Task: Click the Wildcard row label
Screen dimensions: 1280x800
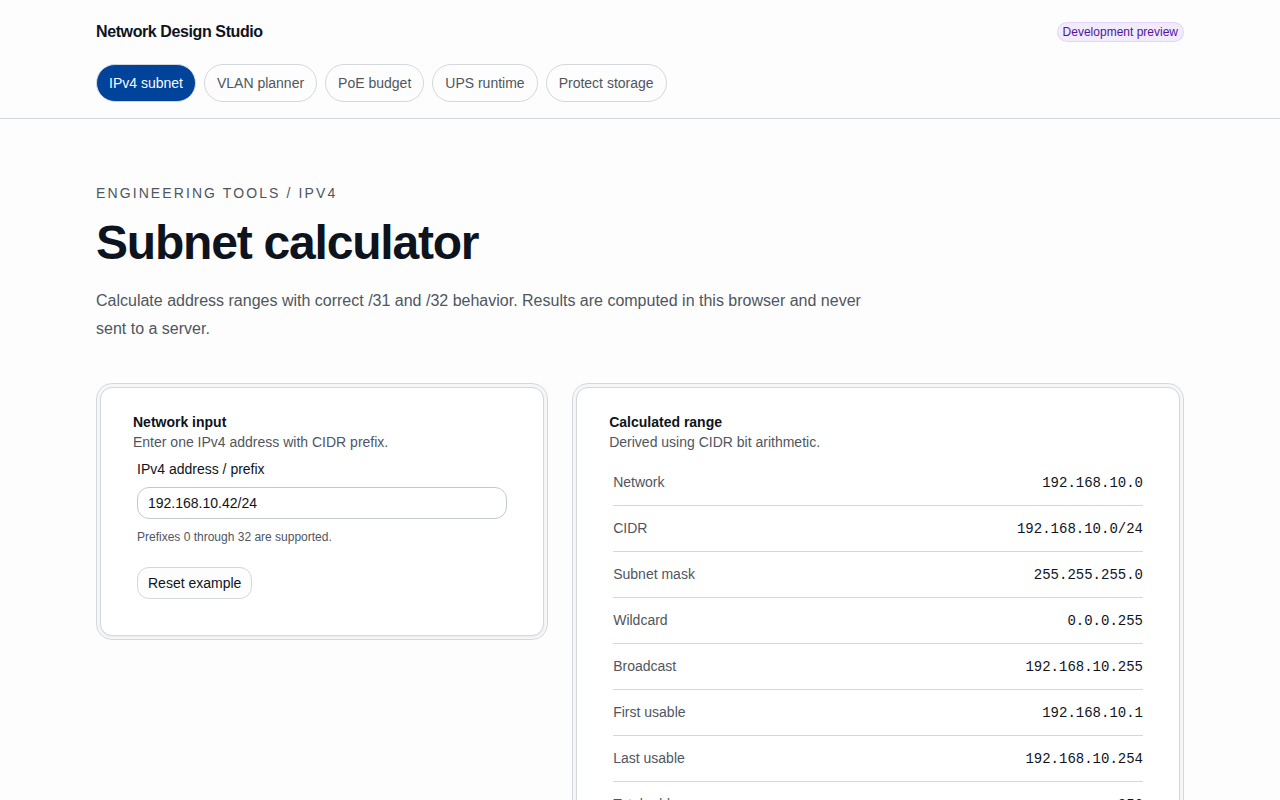Action: [x=640, y=620]
